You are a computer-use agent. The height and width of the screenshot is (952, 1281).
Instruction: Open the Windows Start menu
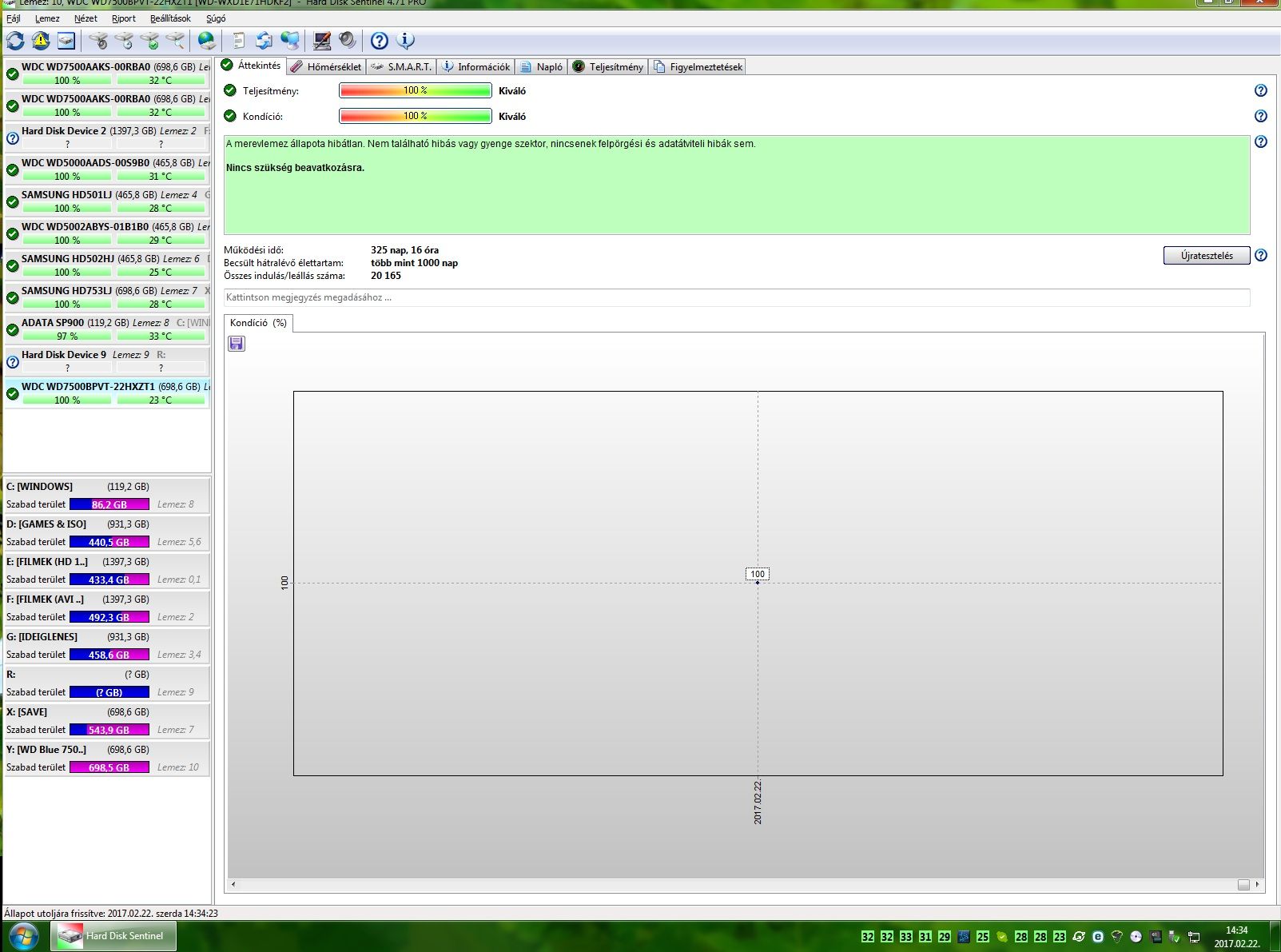pyautogui.click(x=23, y=936)
